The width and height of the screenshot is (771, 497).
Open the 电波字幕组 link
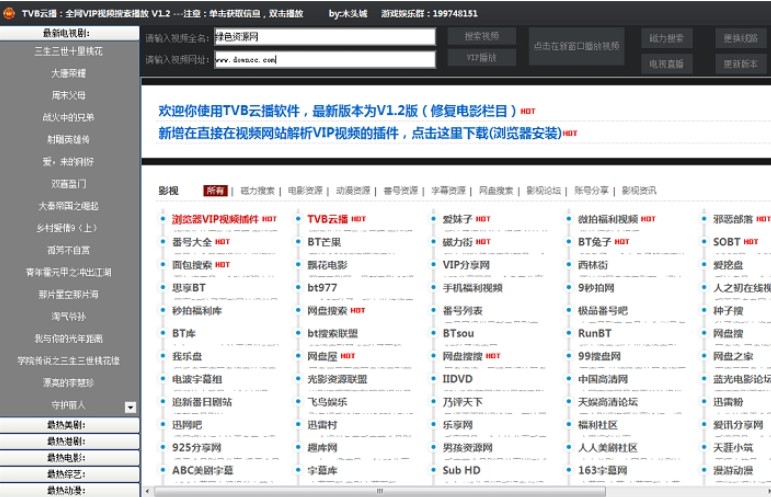(197, 379)
